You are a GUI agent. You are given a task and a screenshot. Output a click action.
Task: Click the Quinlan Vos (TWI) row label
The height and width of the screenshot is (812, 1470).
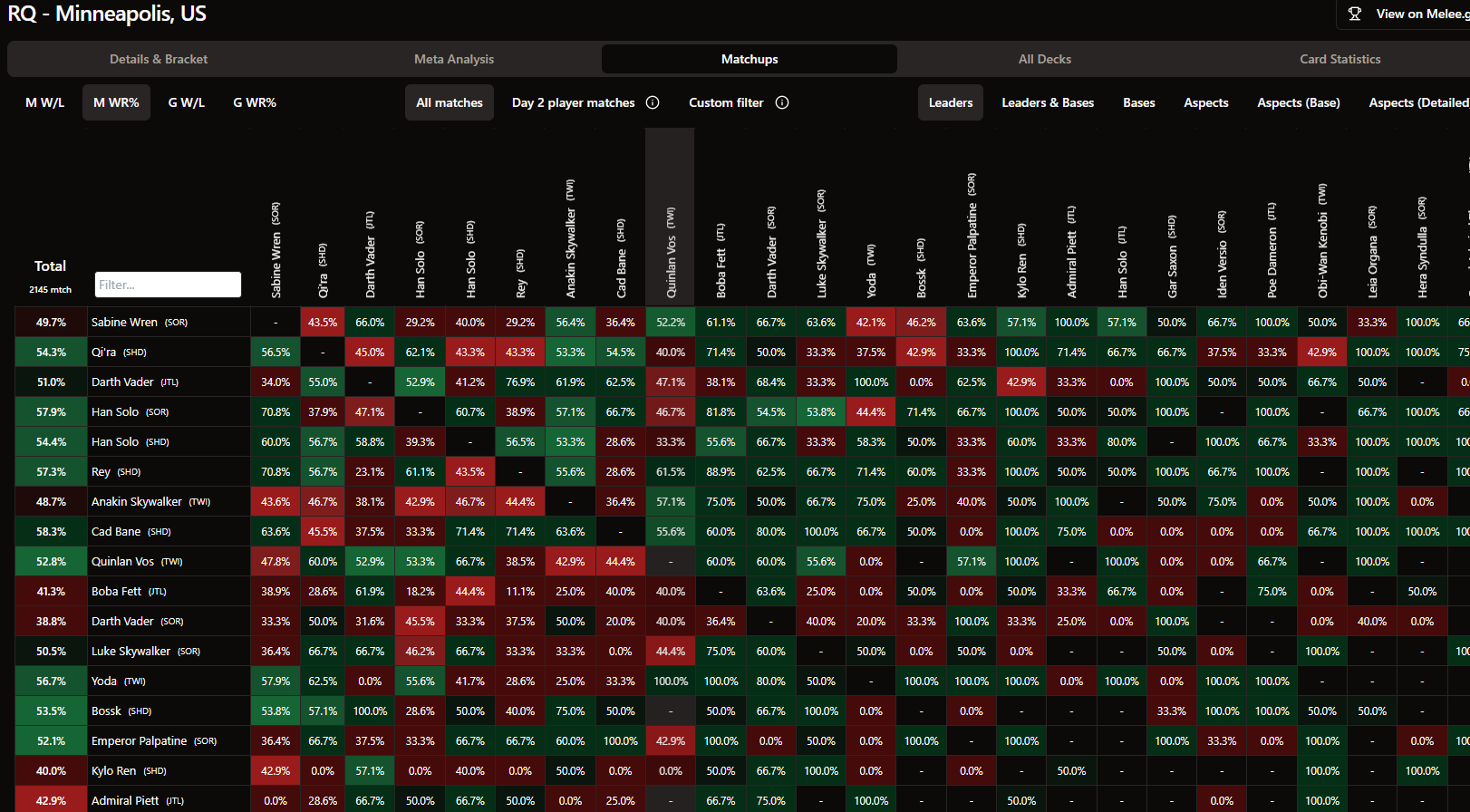point(137,561)
